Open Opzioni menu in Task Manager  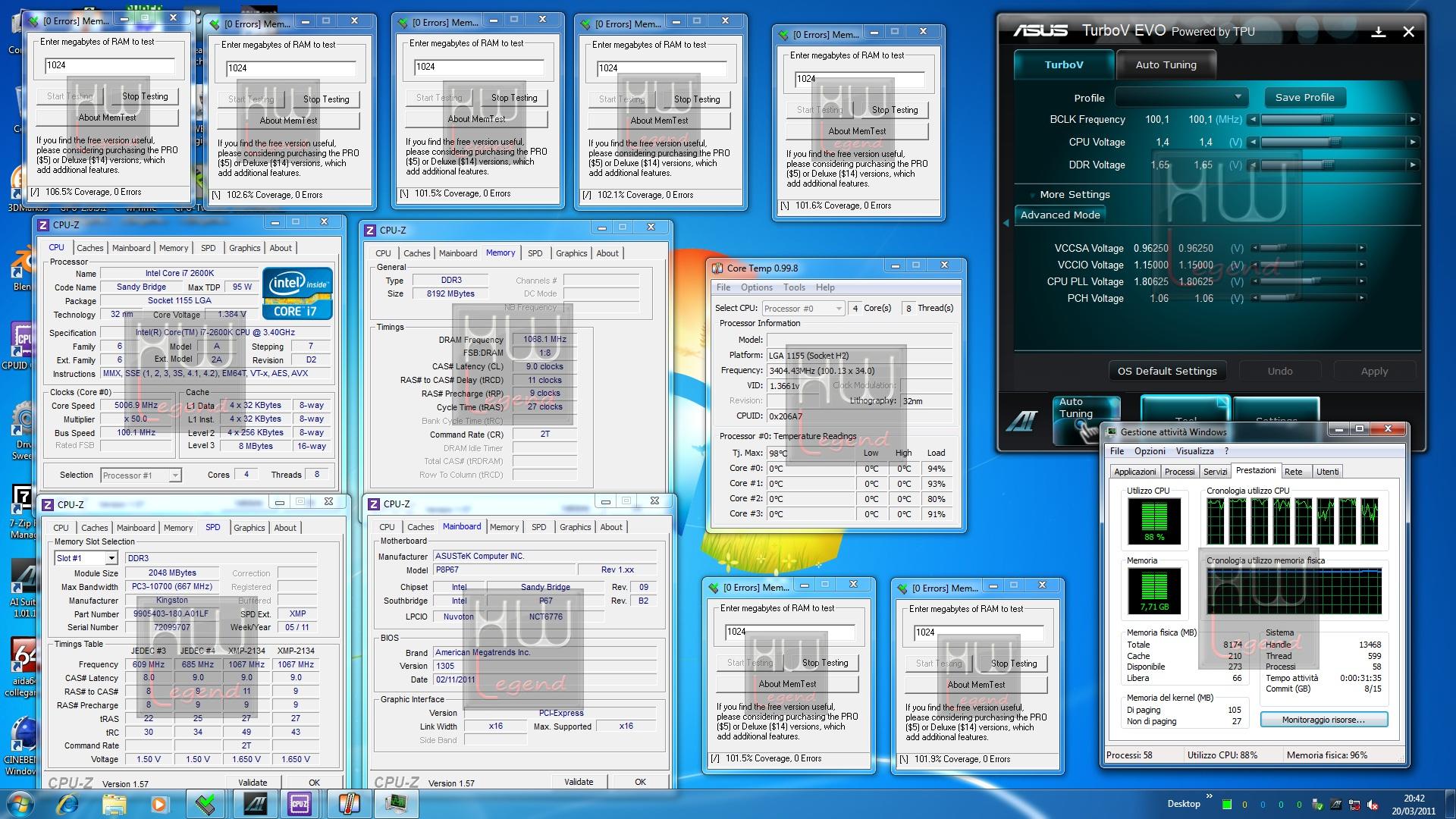(x=1150, y=451)
